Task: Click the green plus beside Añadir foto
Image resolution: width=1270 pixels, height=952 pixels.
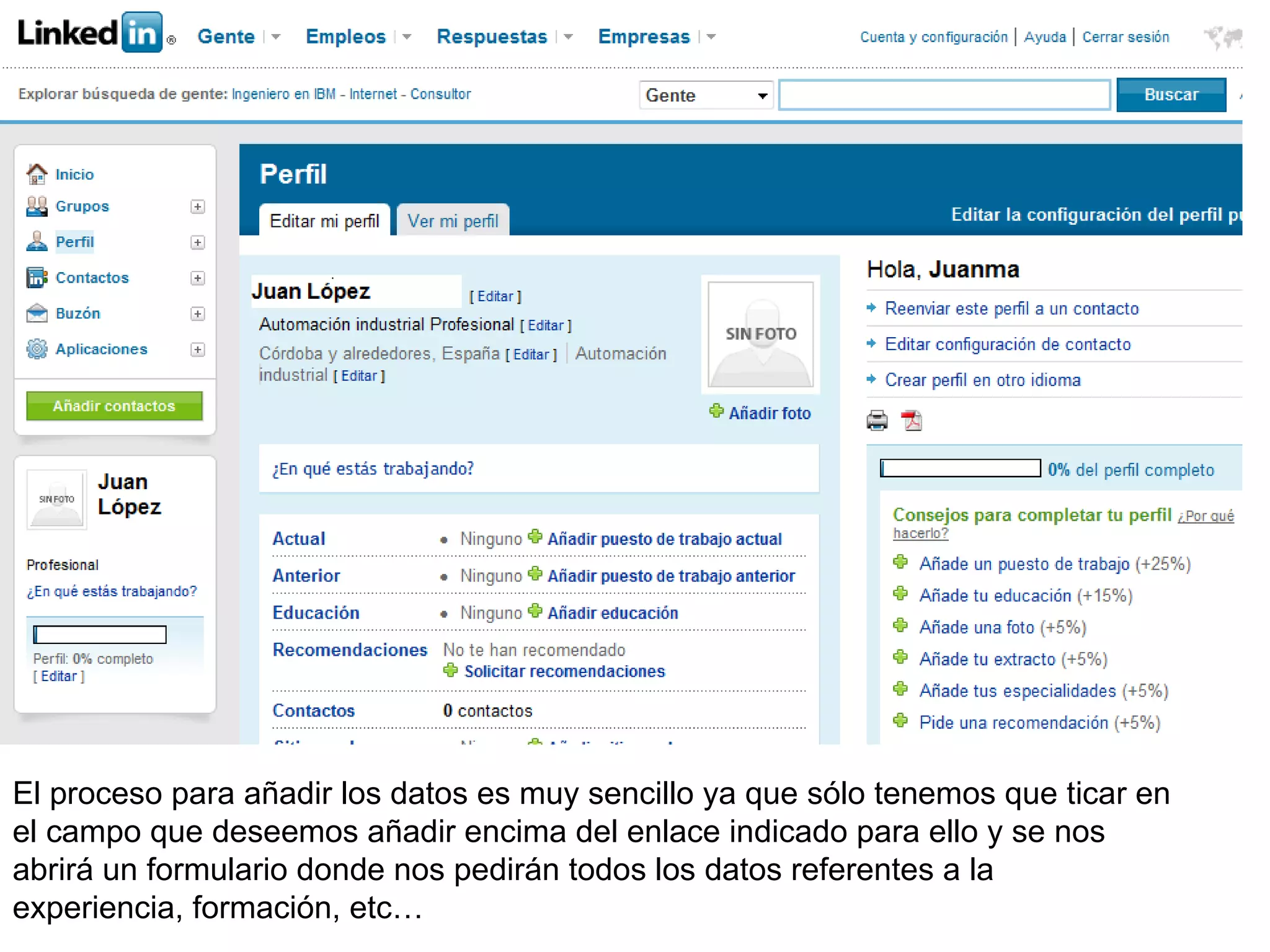Action: [716, 412]
